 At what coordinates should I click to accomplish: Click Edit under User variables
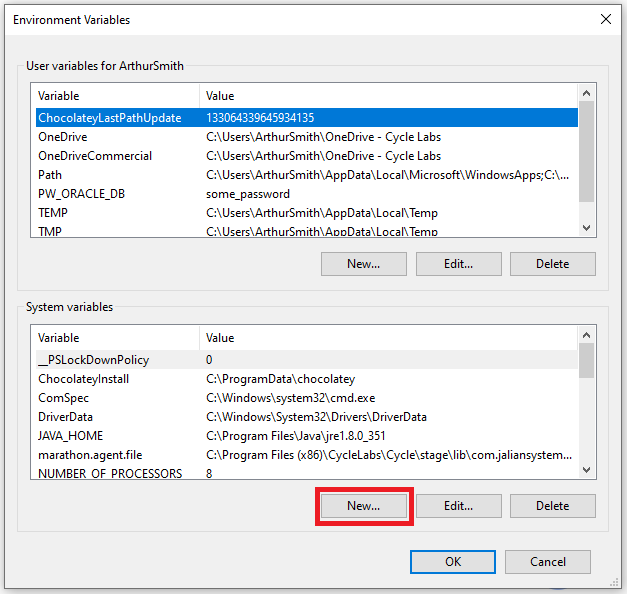(x=459, y=264)
